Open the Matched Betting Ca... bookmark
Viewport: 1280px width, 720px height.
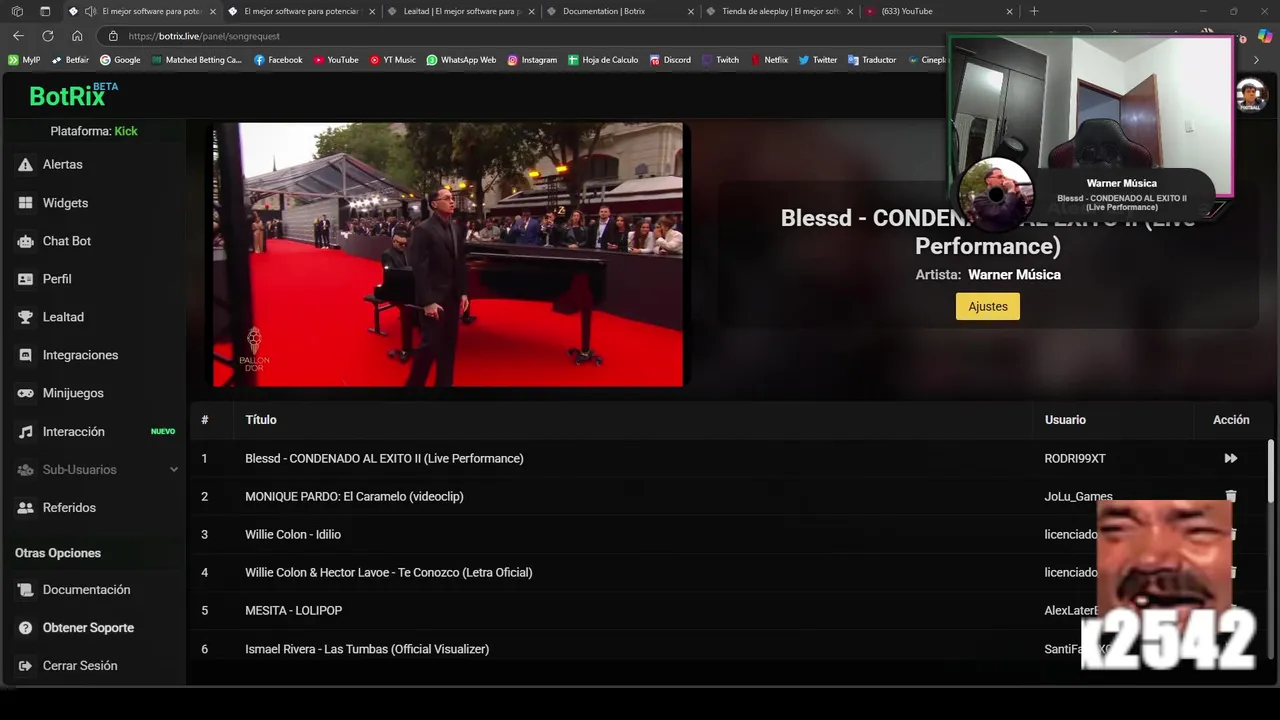[197, 60]
